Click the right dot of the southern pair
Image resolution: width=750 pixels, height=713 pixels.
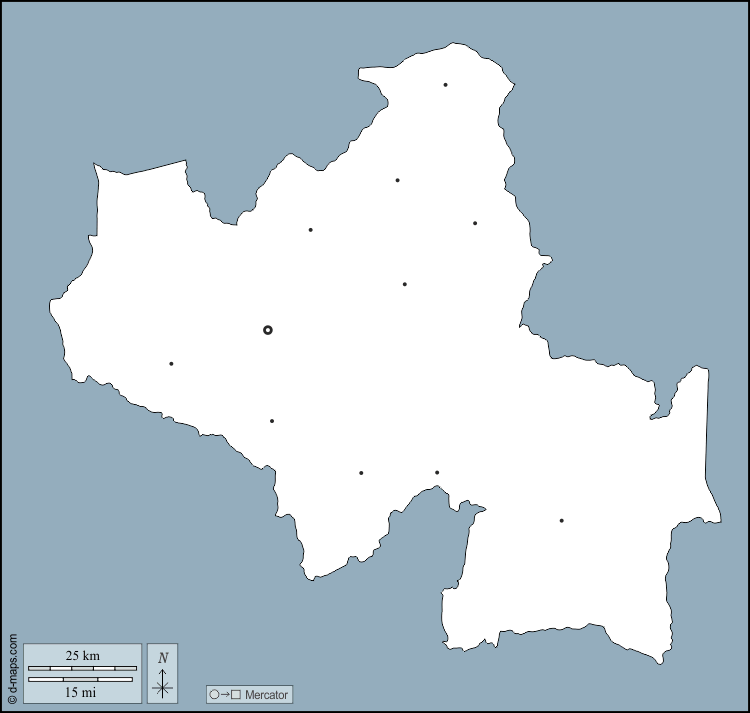click(437, 472)
